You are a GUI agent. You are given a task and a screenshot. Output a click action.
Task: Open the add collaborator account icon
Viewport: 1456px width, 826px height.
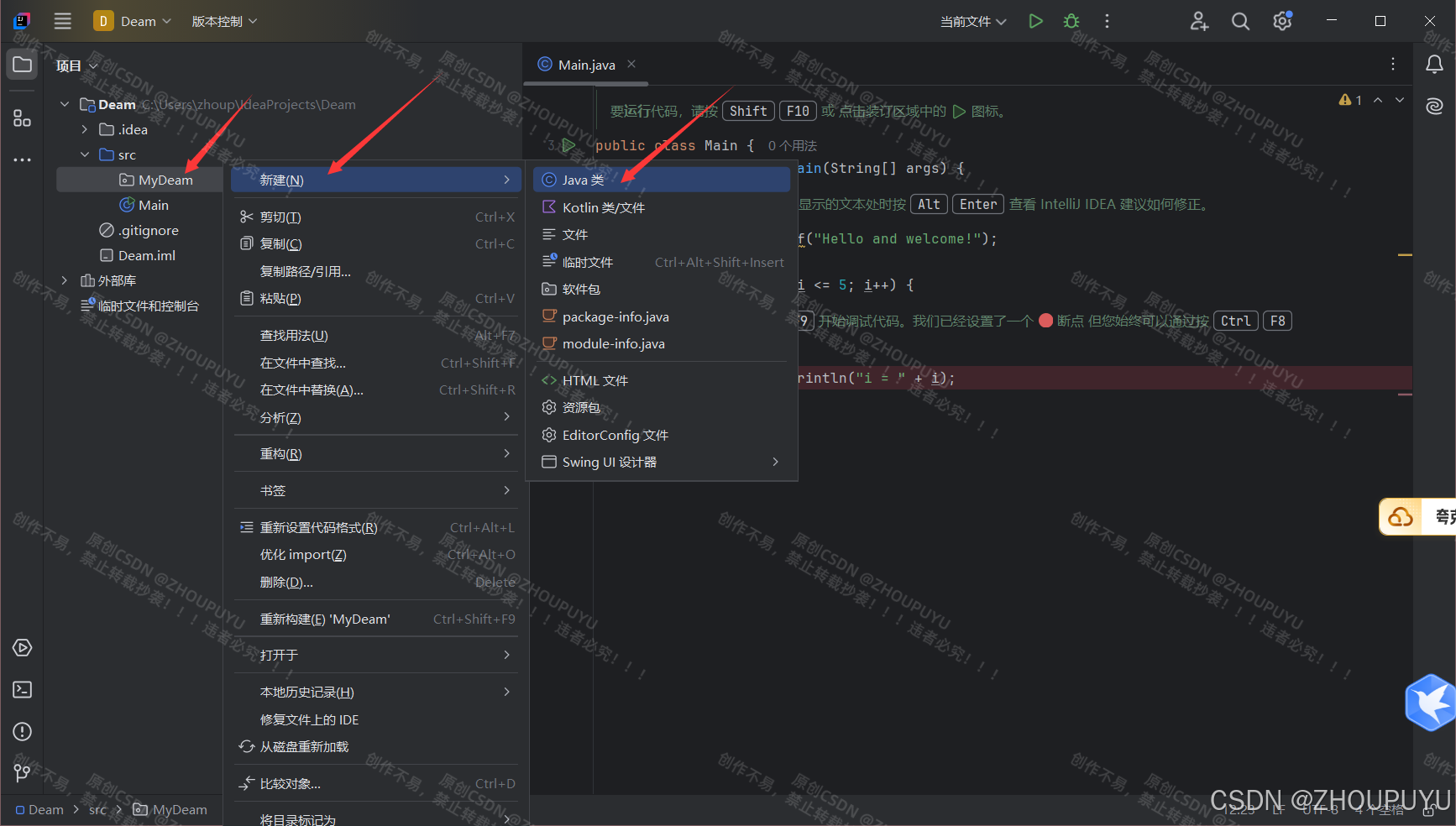click(x=1199, y=21)
